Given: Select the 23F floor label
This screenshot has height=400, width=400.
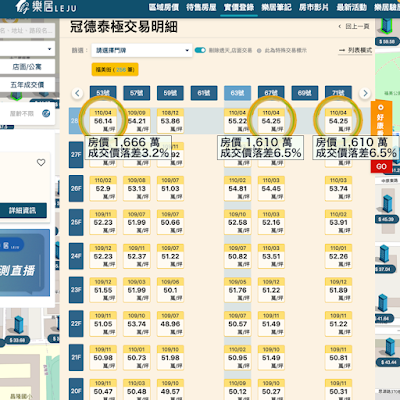Looking at the screenshot, I should click(x=76, y=290).
